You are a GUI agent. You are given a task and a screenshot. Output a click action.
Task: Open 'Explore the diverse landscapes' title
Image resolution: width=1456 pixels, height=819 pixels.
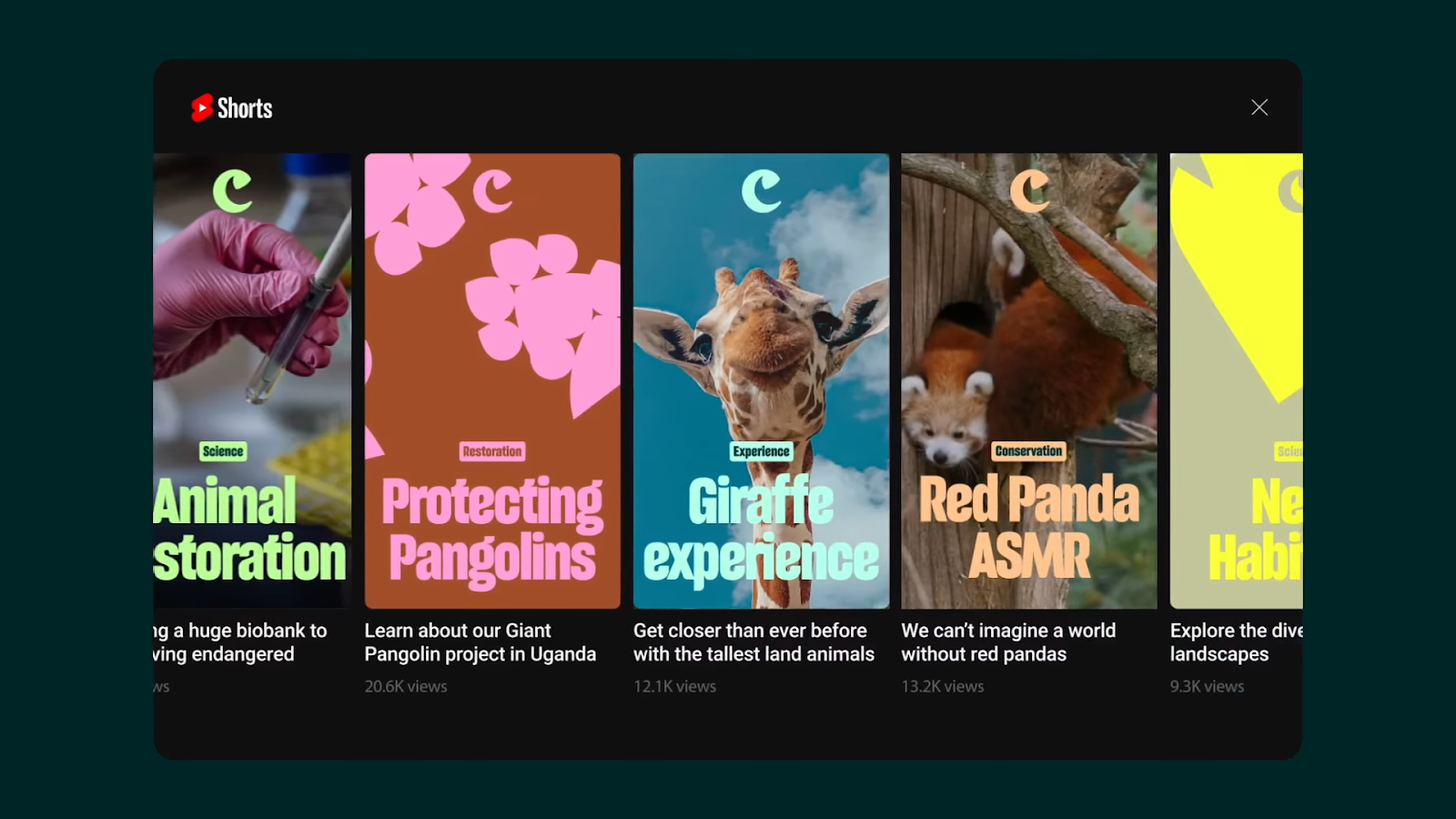pyautogui.click(x=1236, y=642)
